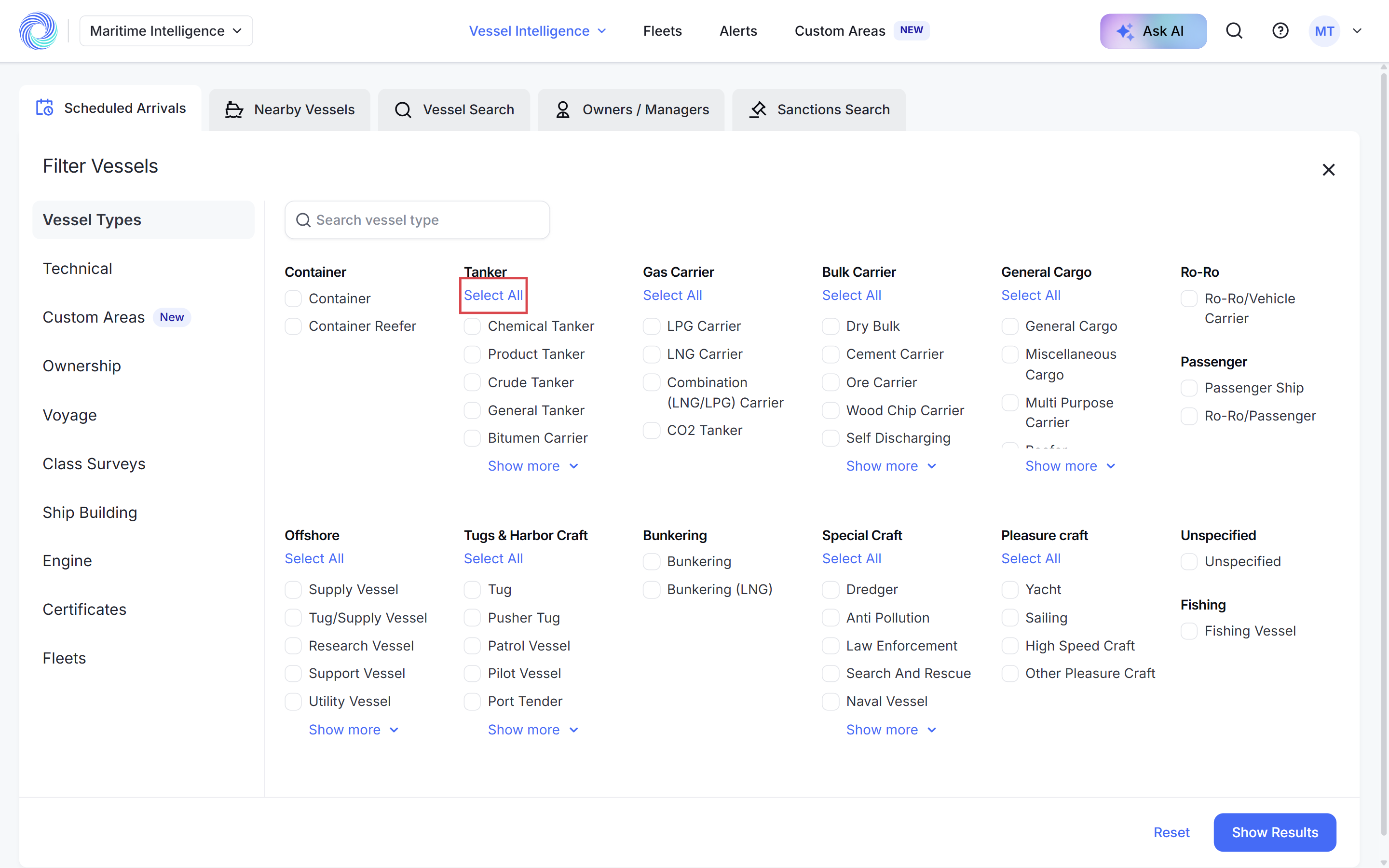Open the help question mark icon
The width and height of the screenshot is (1389, 868).
point(1280,31)
